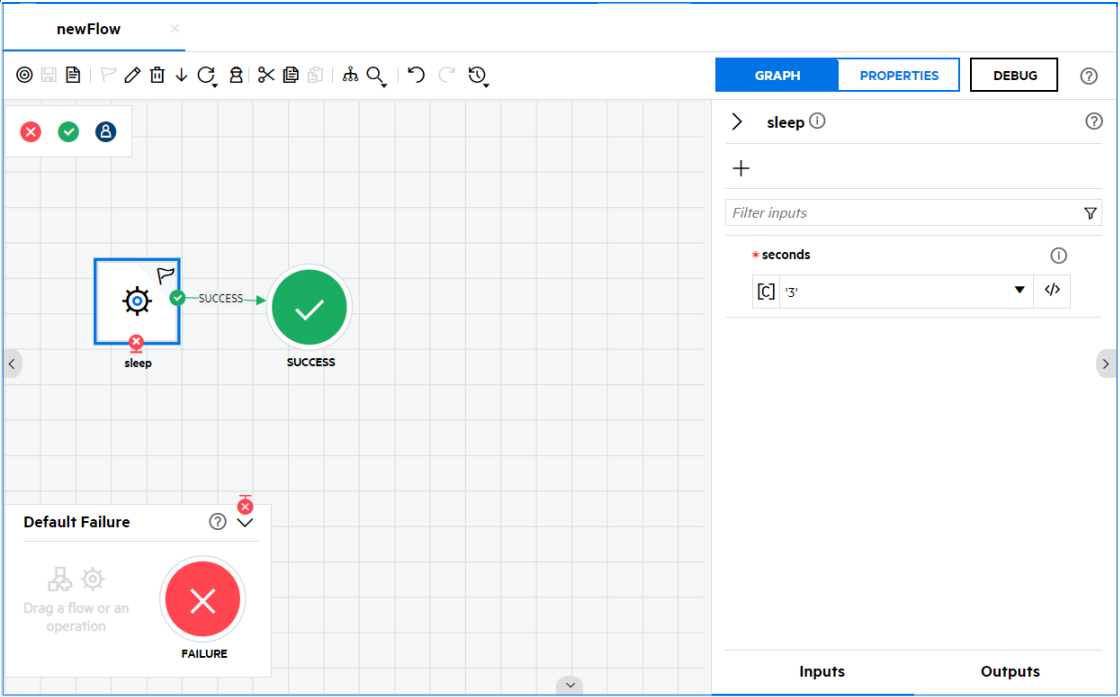Click the Undo arrow icon
The height and width of the screenshot is (697, 1120).
tap(416, 74)
